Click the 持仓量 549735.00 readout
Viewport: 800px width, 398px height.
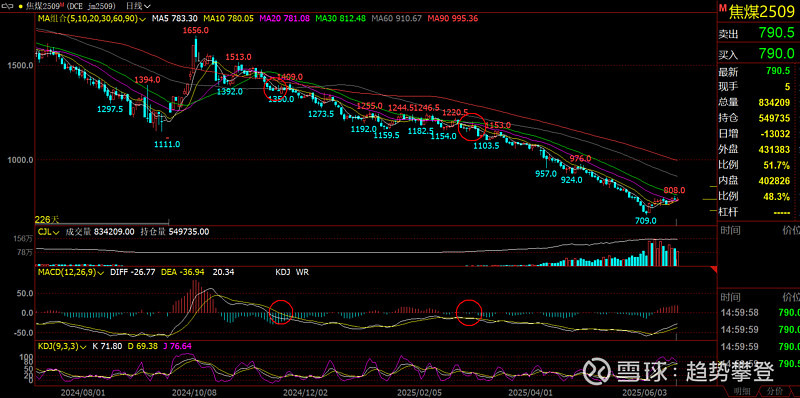[x=174, y=232]
